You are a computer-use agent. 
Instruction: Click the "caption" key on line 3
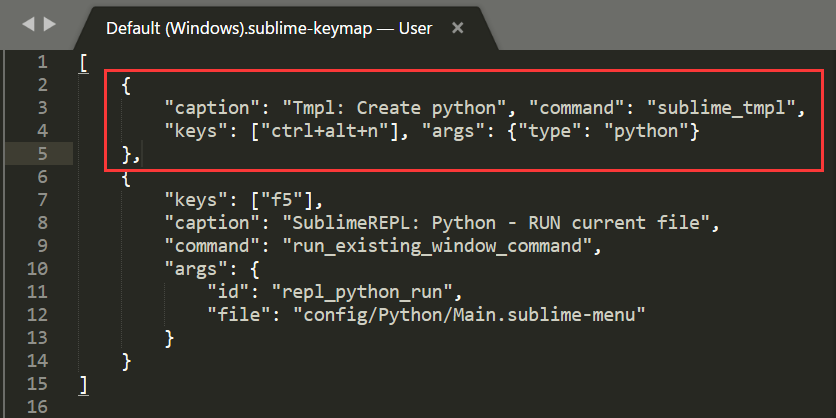[212, 108]
